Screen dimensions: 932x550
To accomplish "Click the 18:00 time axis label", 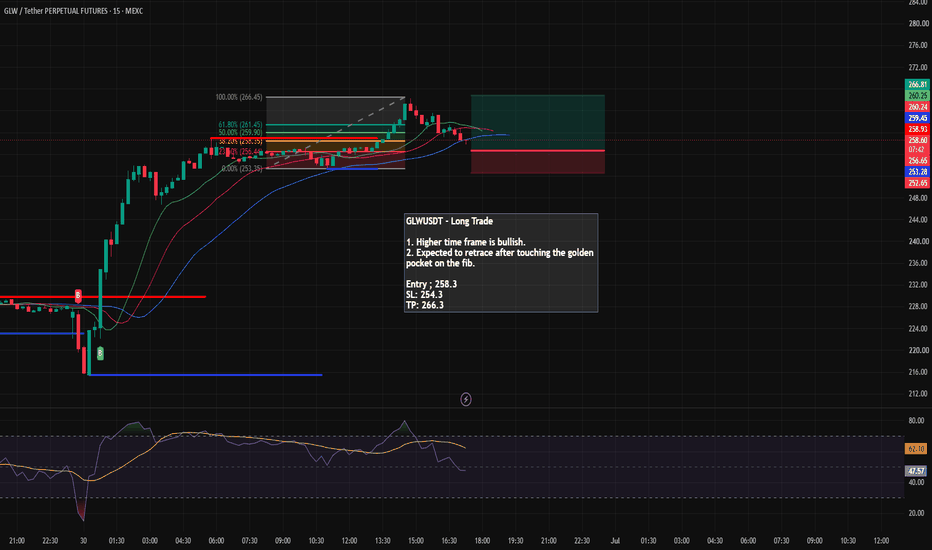I will [x=482, y=540].
